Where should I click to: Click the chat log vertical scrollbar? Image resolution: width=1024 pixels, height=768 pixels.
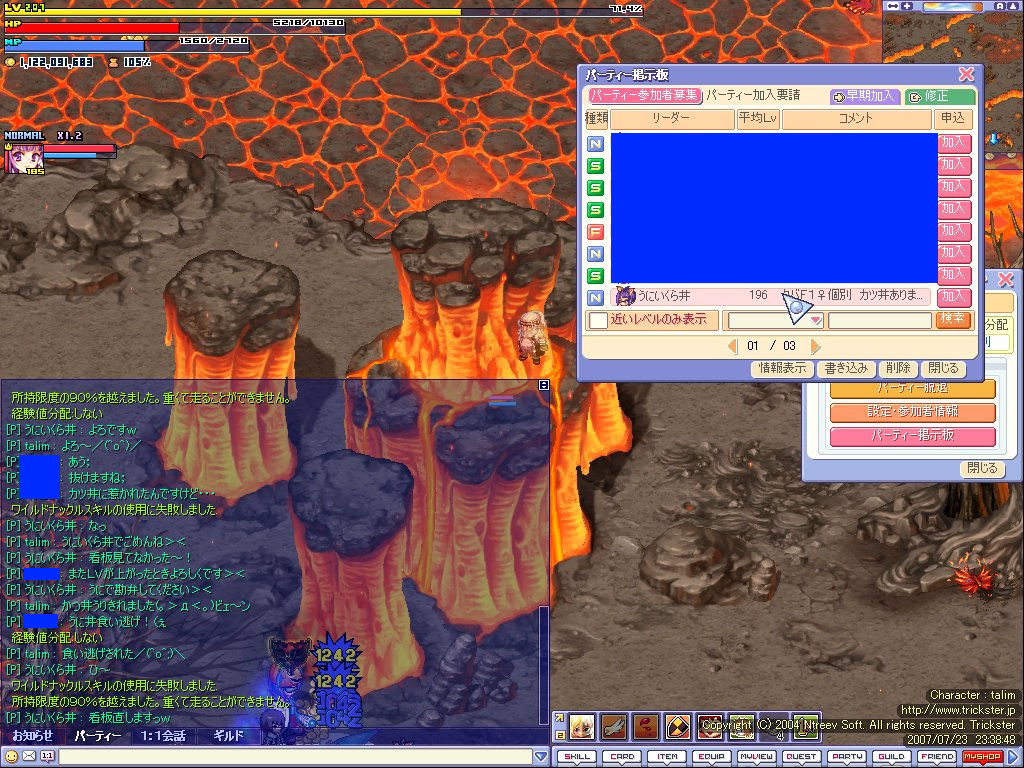click(543, 665)
